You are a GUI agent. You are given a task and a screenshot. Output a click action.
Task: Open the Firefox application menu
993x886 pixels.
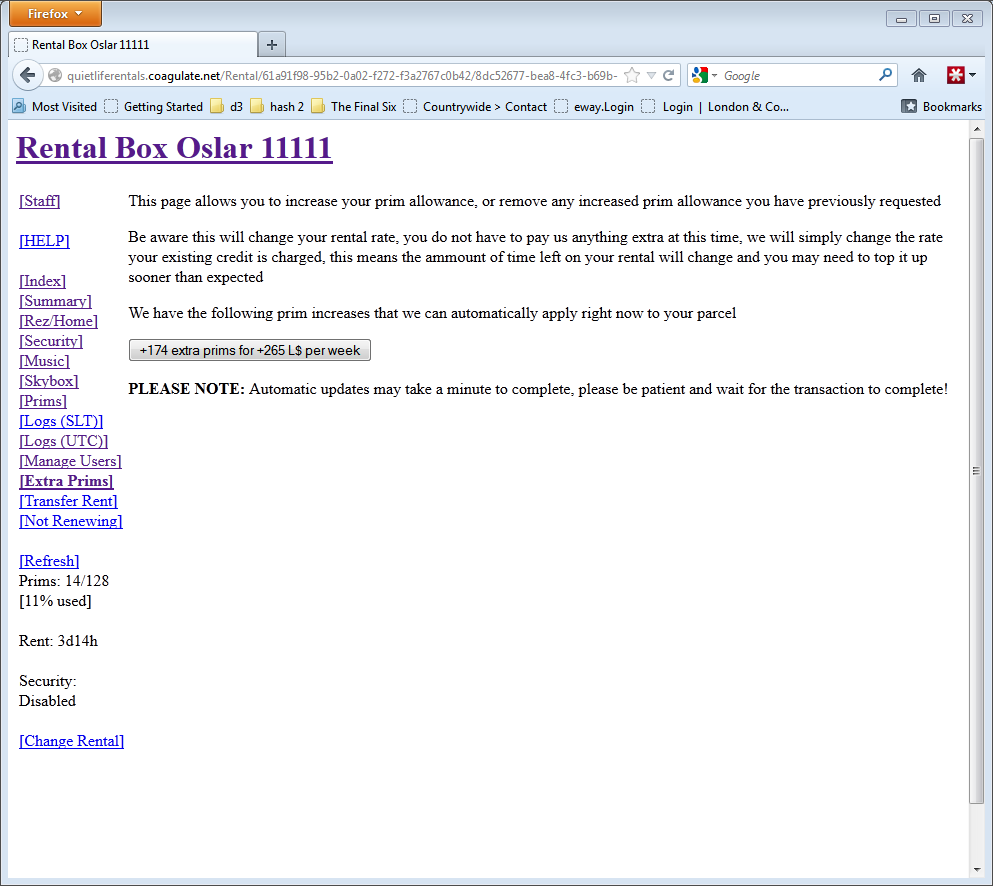coord(55,14)
